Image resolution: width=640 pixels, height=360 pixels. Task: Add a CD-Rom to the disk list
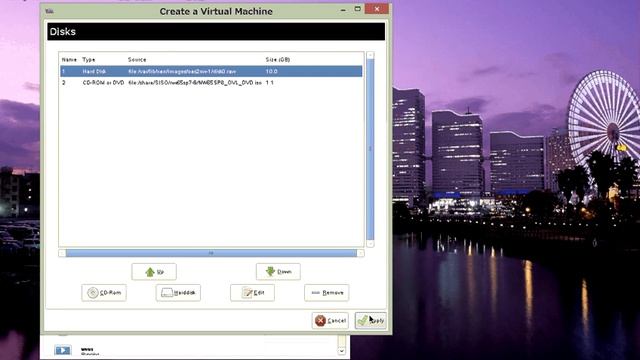pyautogui.click(x=104, y=293)
